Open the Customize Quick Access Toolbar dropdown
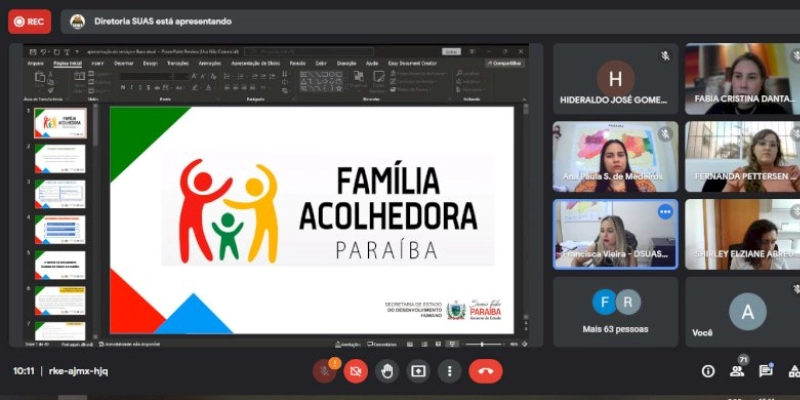This screenshot has height=400, width=800. [x=77, y=52]
